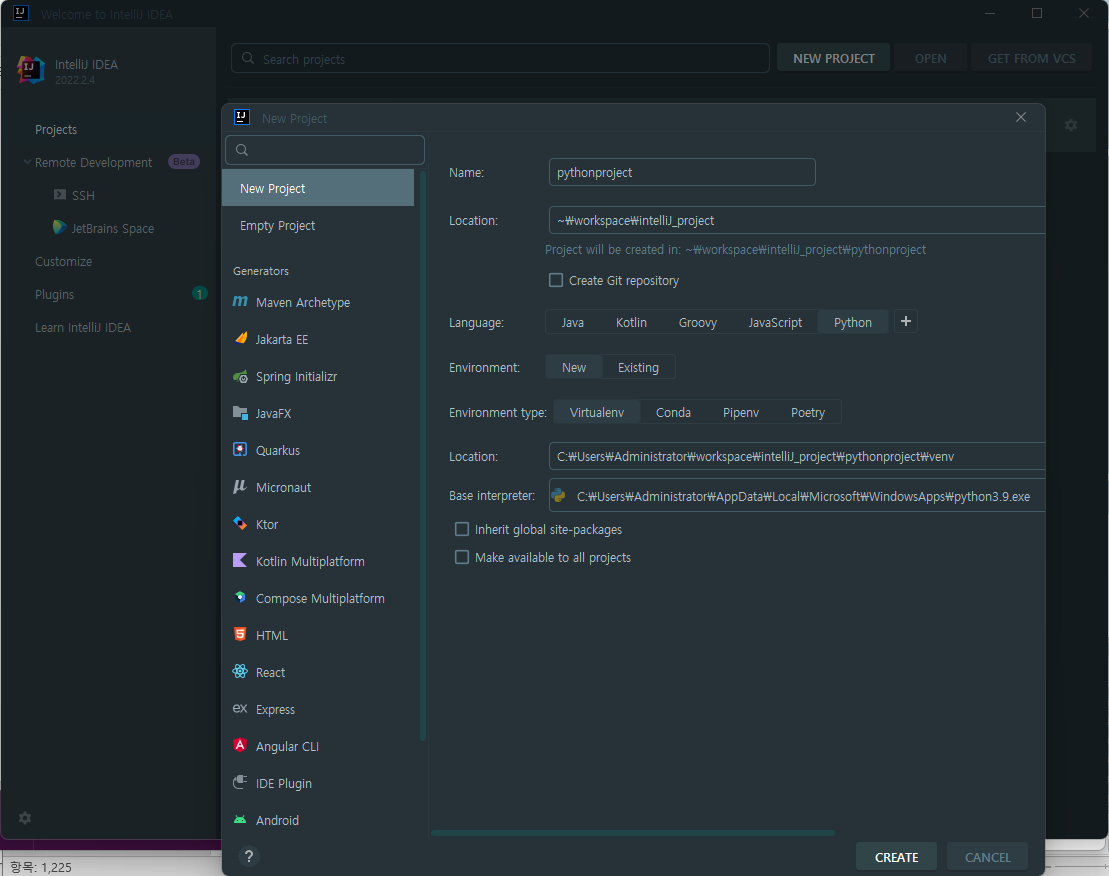Click OPEN in the Welcome window

click(930, 58)
